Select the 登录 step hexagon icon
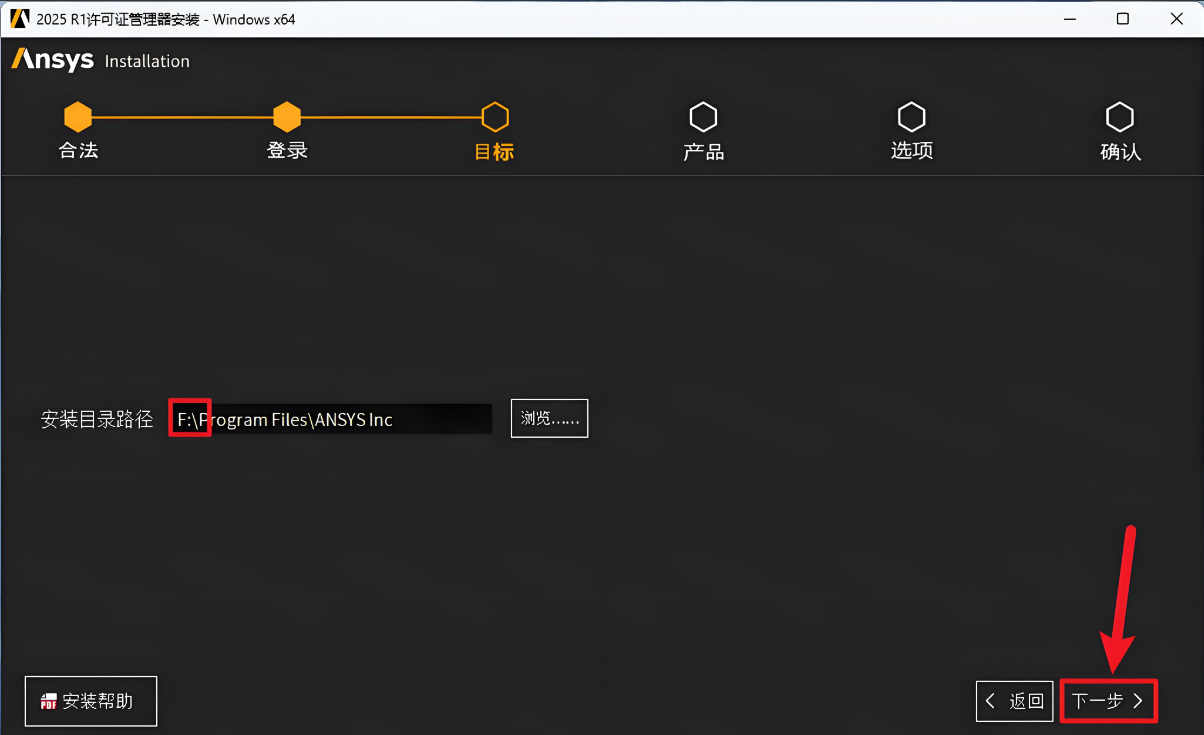The image size is (1204, 735). click(x=287, y=117)
